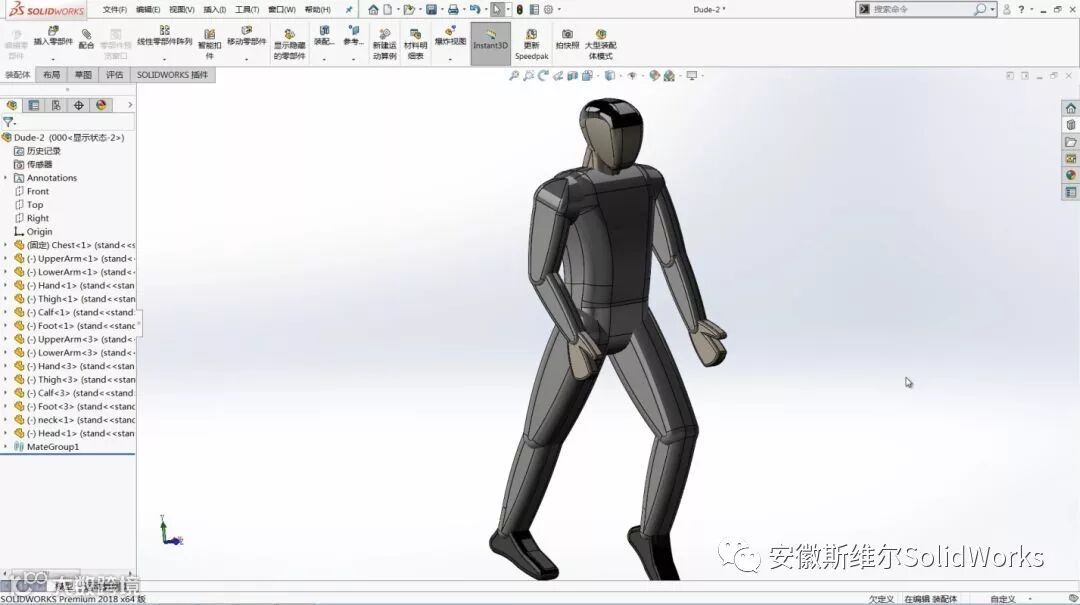Click the Print icon
Image resolution: width=1080 pixels, height=605 pixels.
pyautogui.click(x=453, y=10)
